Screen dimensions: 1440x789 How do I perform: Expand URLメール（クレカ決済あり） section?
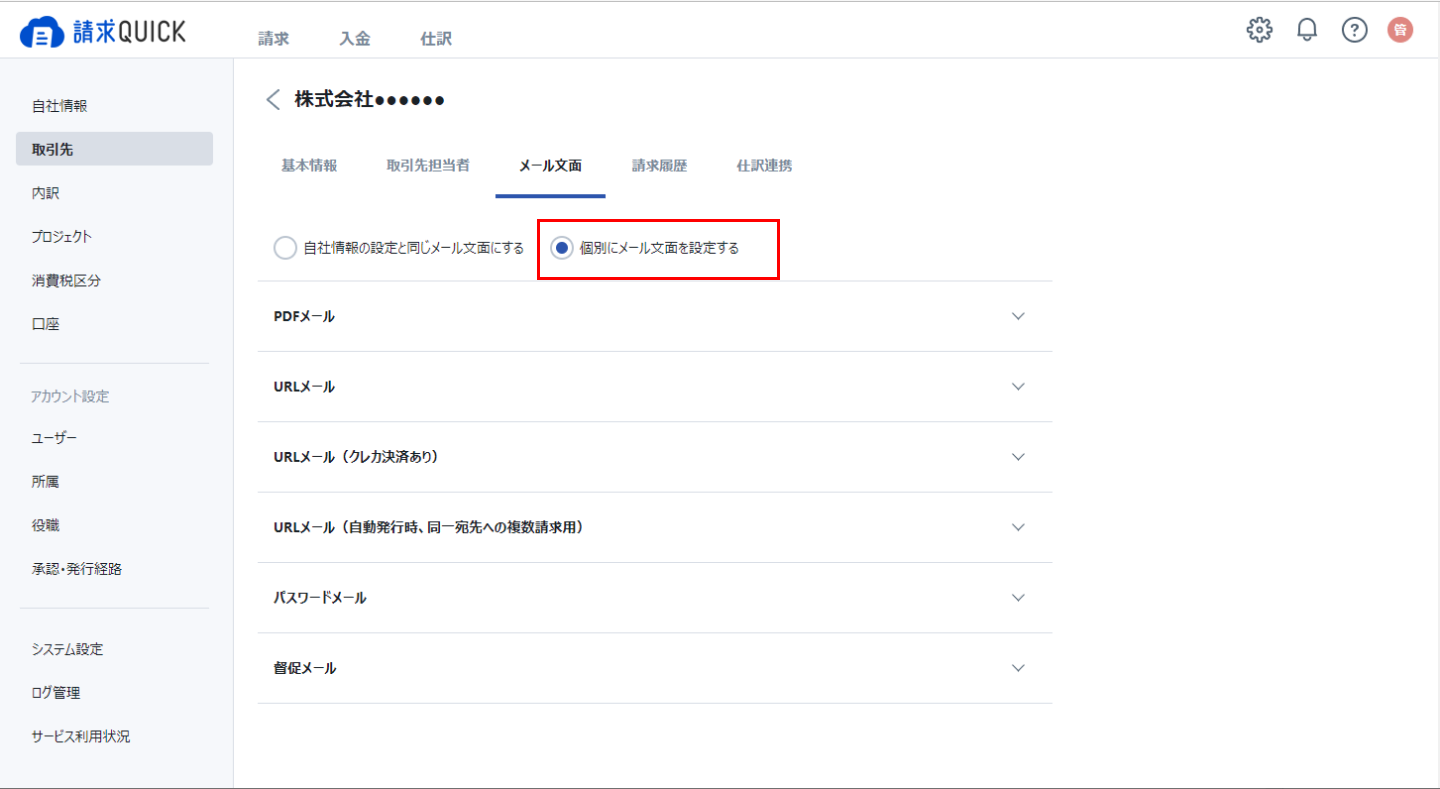(x=655, y=457)
